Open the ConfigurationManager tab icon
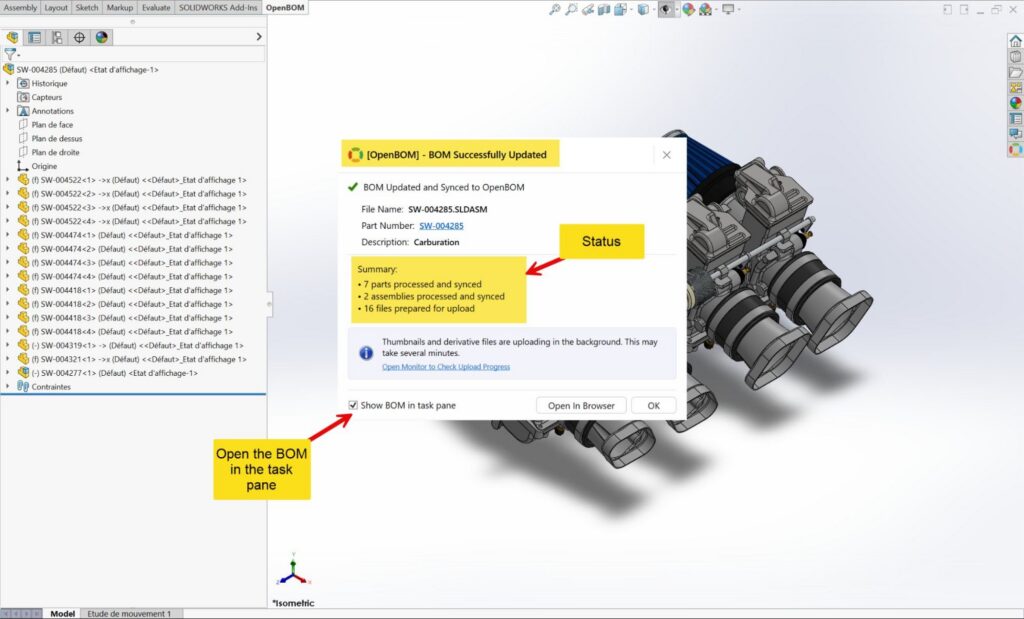The image size is (1024, 619). coord(57,37)
